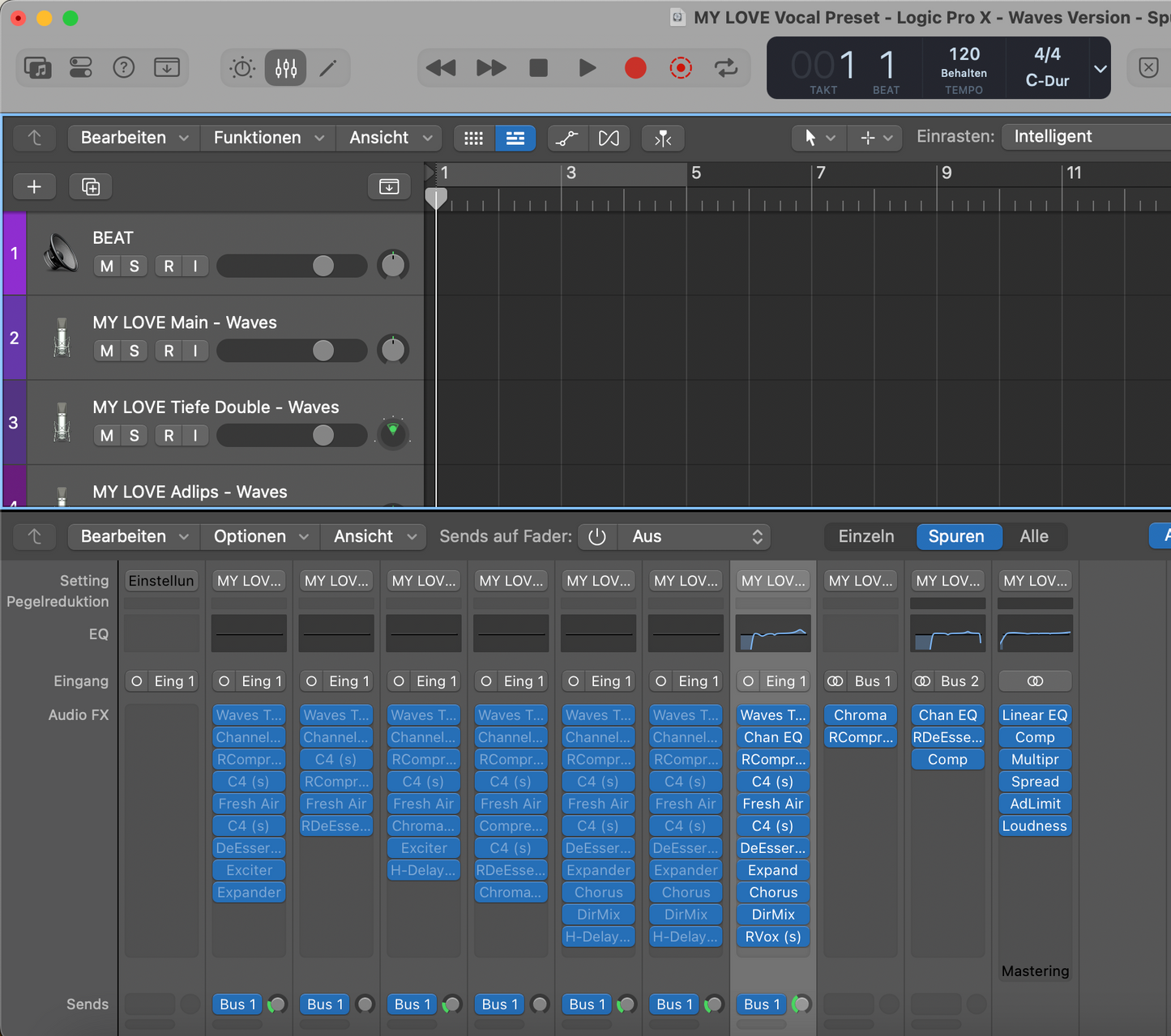Click the RVox (s) plugin slot
This screenshot has height=1036, width=1171.
click(x=773, y=936)
